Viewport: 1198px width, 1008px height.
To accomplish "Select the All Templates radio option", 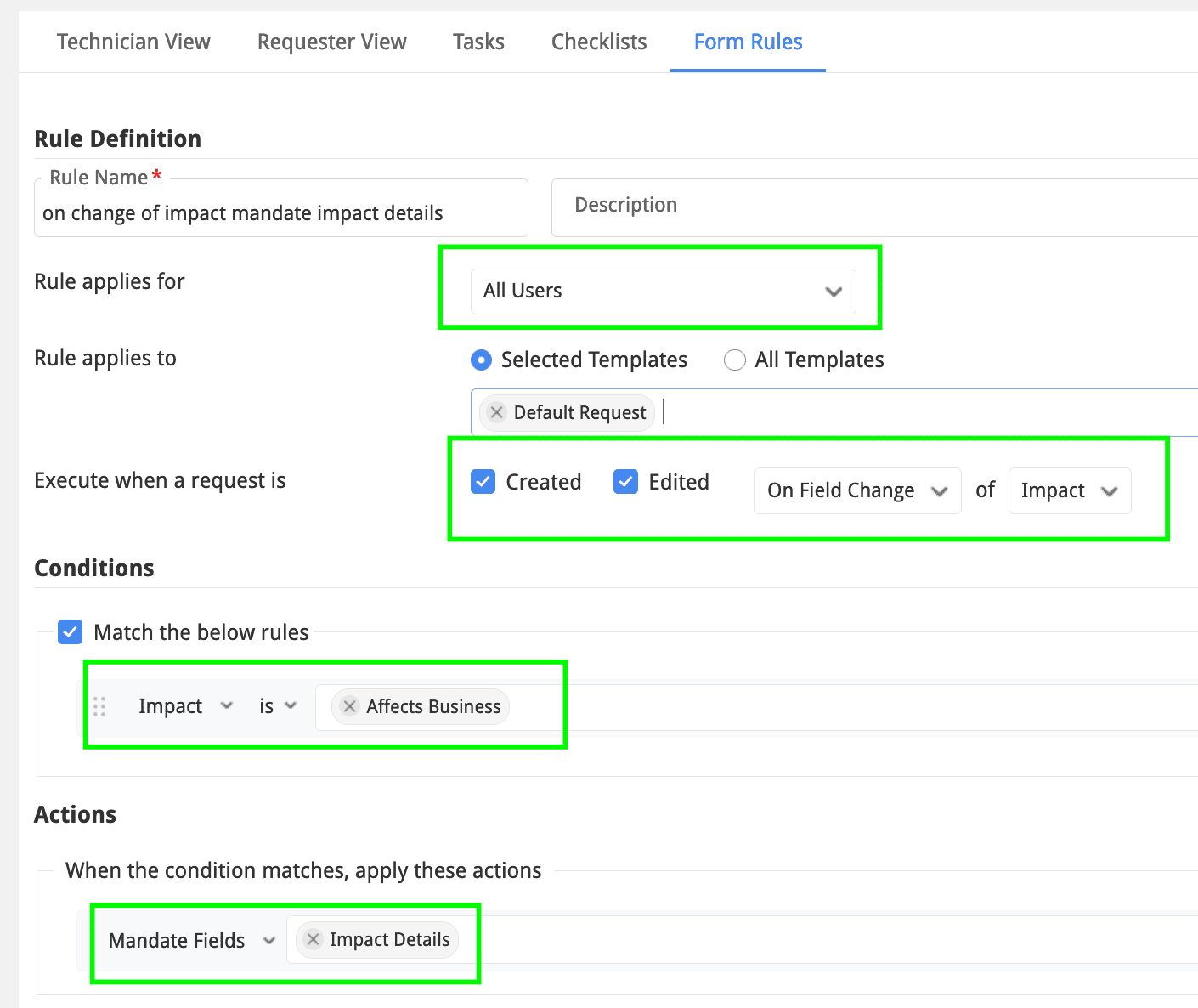I will point(735,360).
